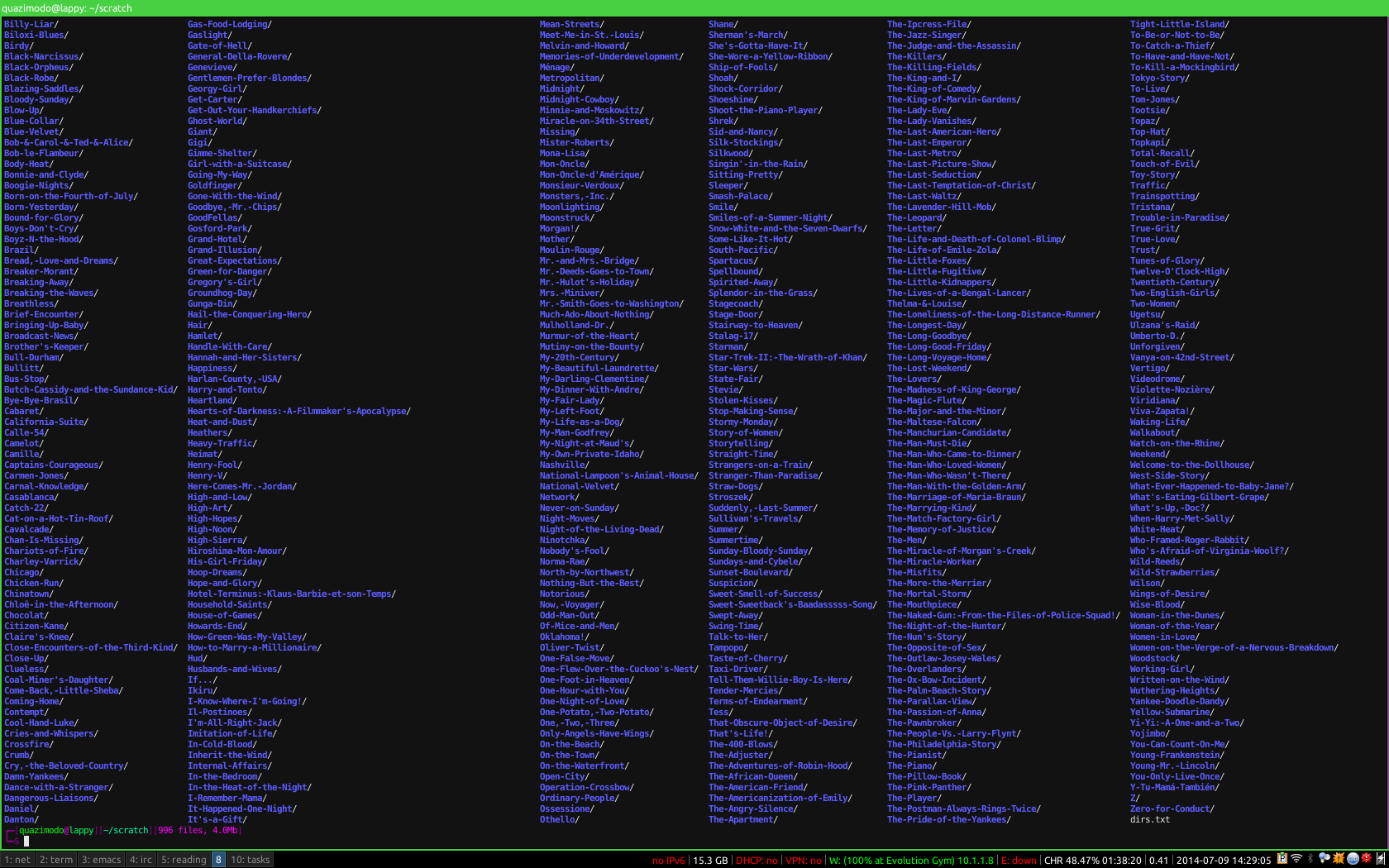Click the 'Trainspotting/' directory
Screen dimensions: 1389x868
tap(1165, 197)
